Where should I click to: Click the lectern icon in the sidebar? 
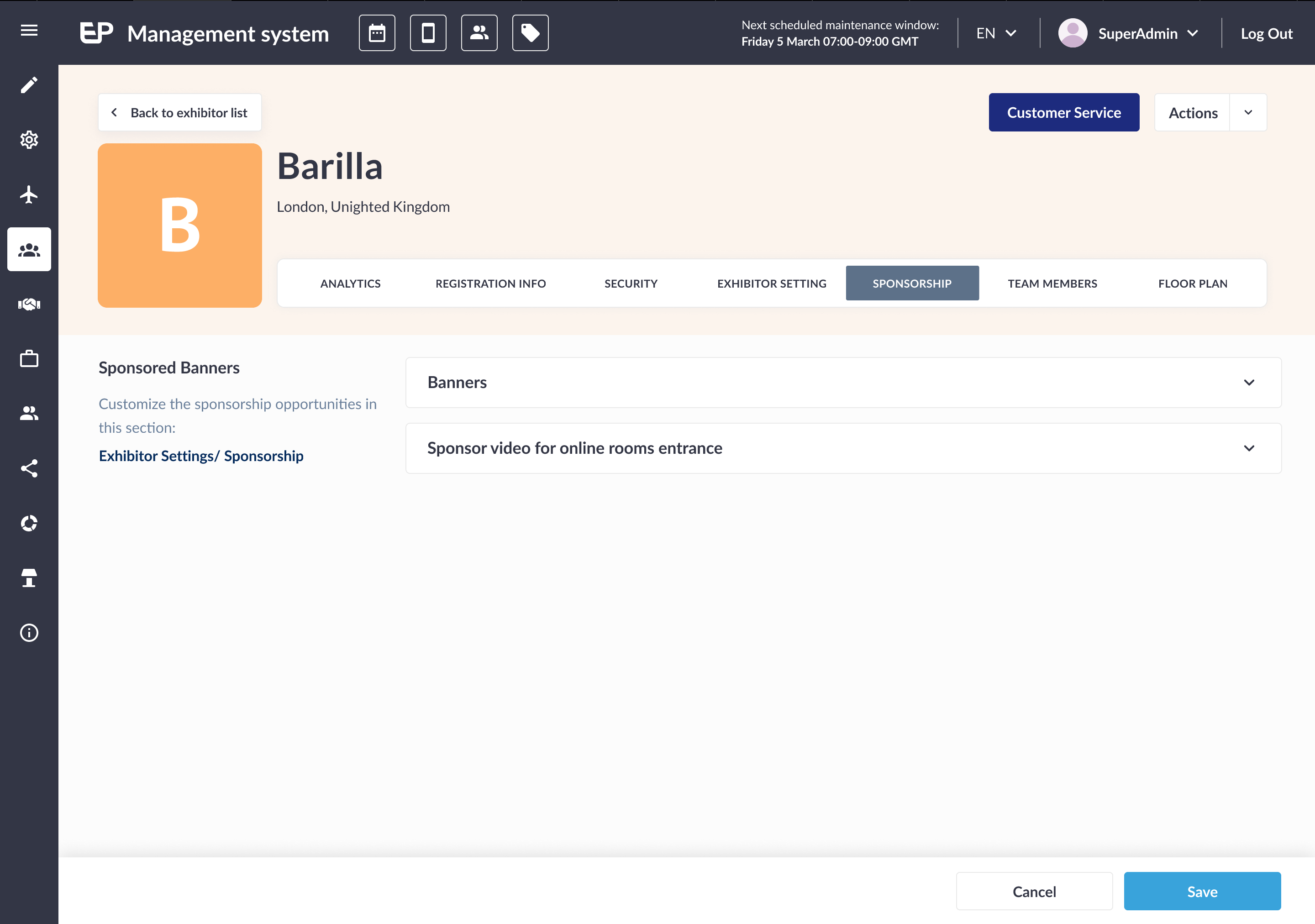click(29, 577)
